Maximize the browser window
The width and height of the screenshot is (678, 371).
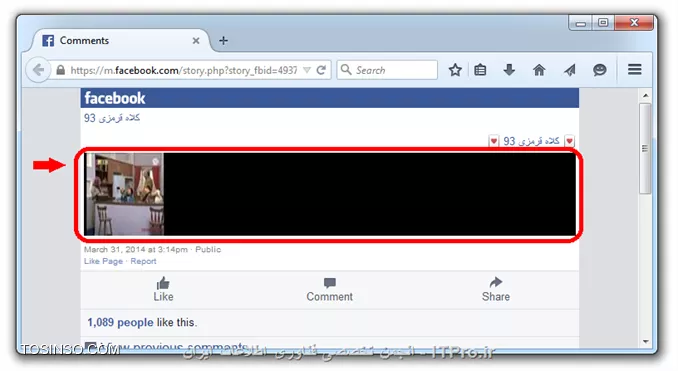coord(603,23)
